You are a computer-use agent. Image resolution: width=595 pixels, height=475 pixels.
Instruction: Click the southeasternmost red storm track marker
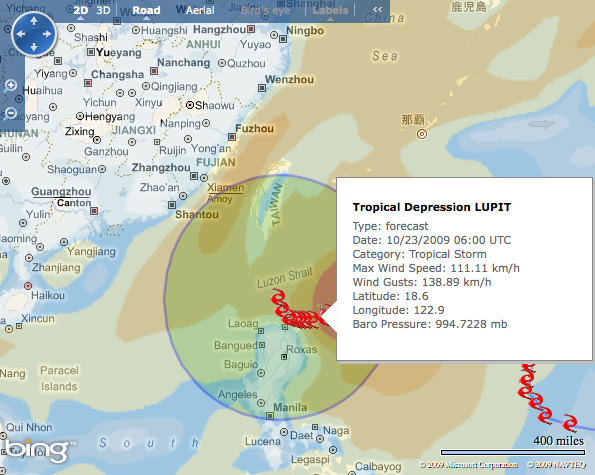(x=570, y=423)
